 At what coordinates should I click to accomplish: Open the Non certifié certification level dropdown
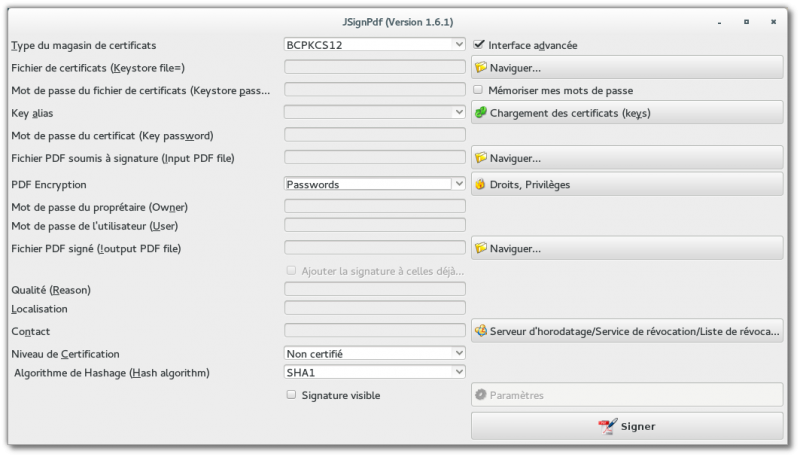[x=375, y=353]
